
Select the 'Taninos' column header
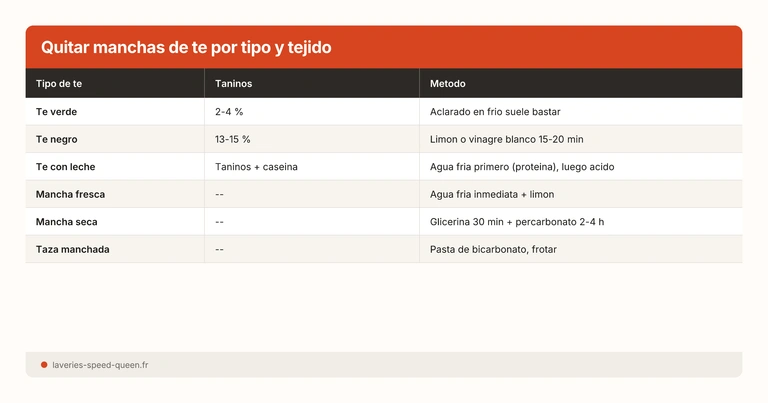click(x=234, y=83)
